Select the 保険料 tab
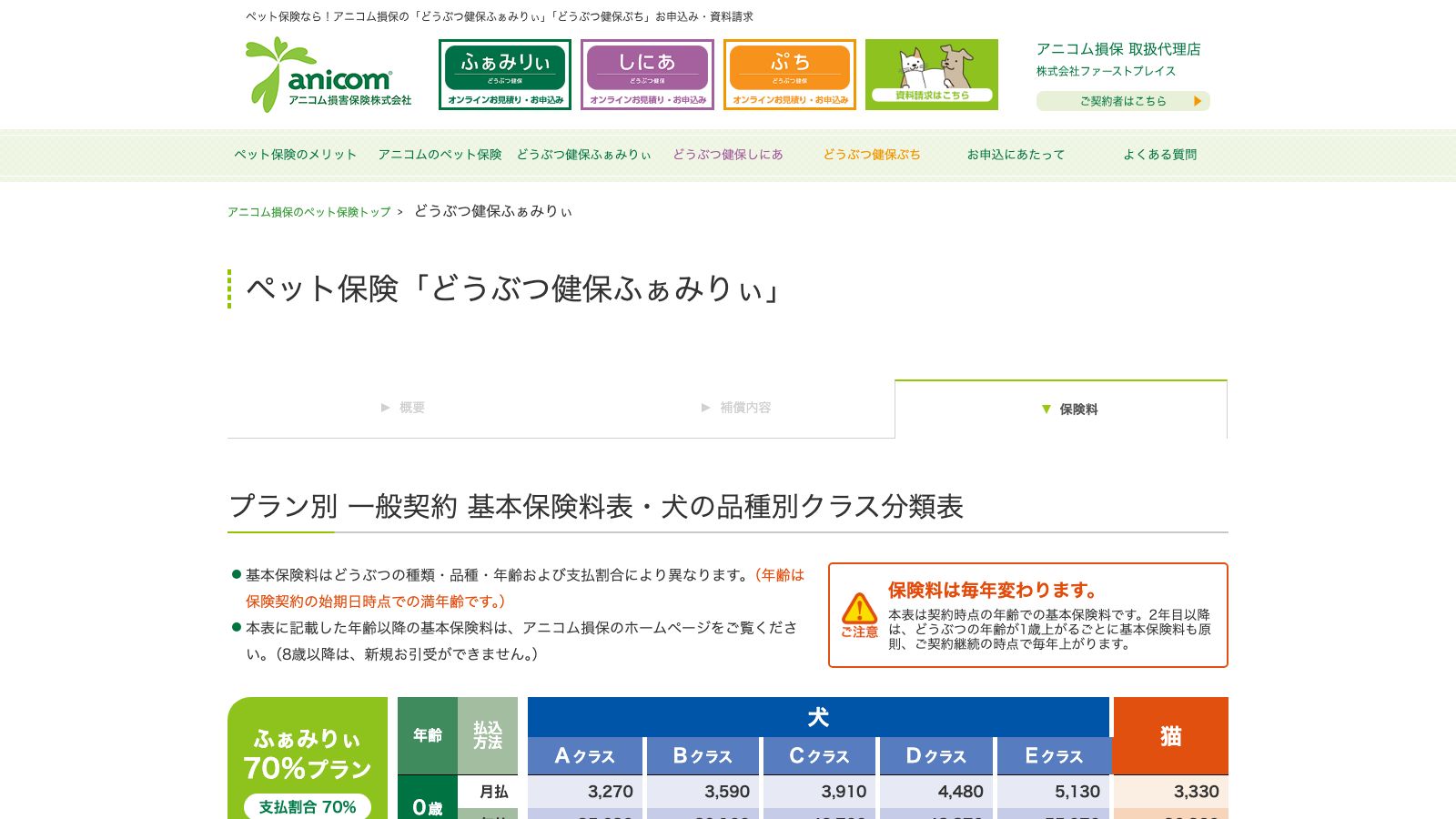1456x819 pixels. (x=1061, y=409)
